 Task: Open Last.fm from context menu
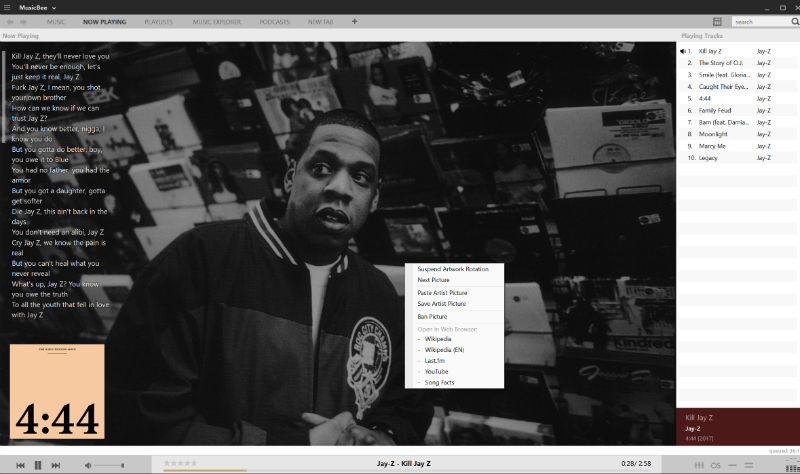pos(454,361)
